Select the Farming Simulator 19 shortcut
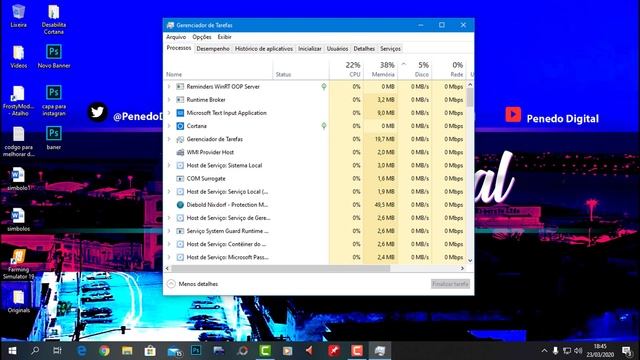The height and width of the screenshot is (360, 640). (18, 264)
